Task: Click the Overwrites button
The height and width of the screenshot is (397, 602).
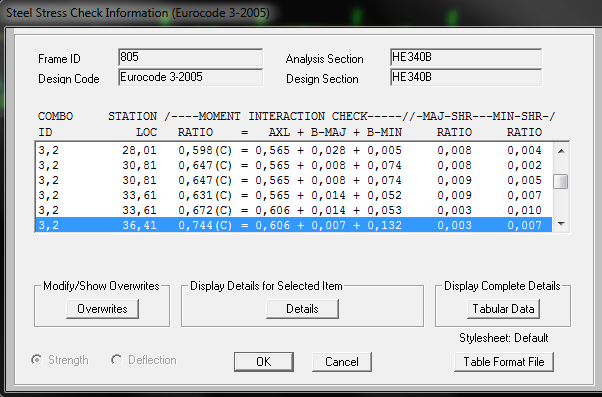Action: (x=102, y=309)
